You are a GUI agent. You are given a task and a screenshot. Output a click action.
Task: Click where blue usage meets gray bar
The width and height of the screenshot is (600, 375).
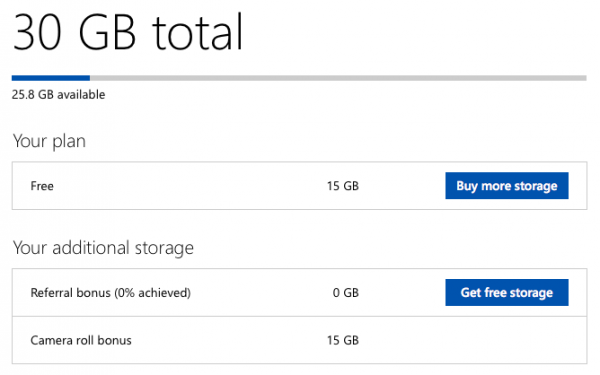click(x=90, y=78)
